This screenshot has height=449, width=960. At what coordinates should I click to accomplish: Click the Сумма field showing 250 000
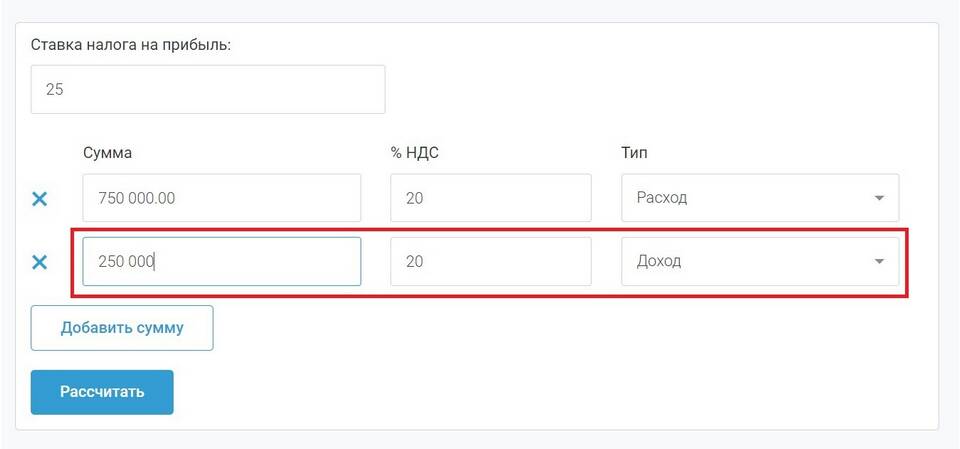coord(222,262)
